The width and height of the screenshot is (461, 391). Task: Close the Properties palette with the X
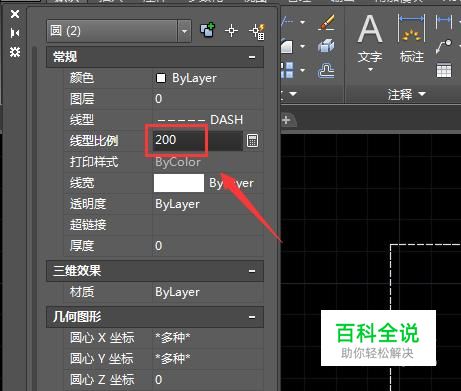(15, 14)
